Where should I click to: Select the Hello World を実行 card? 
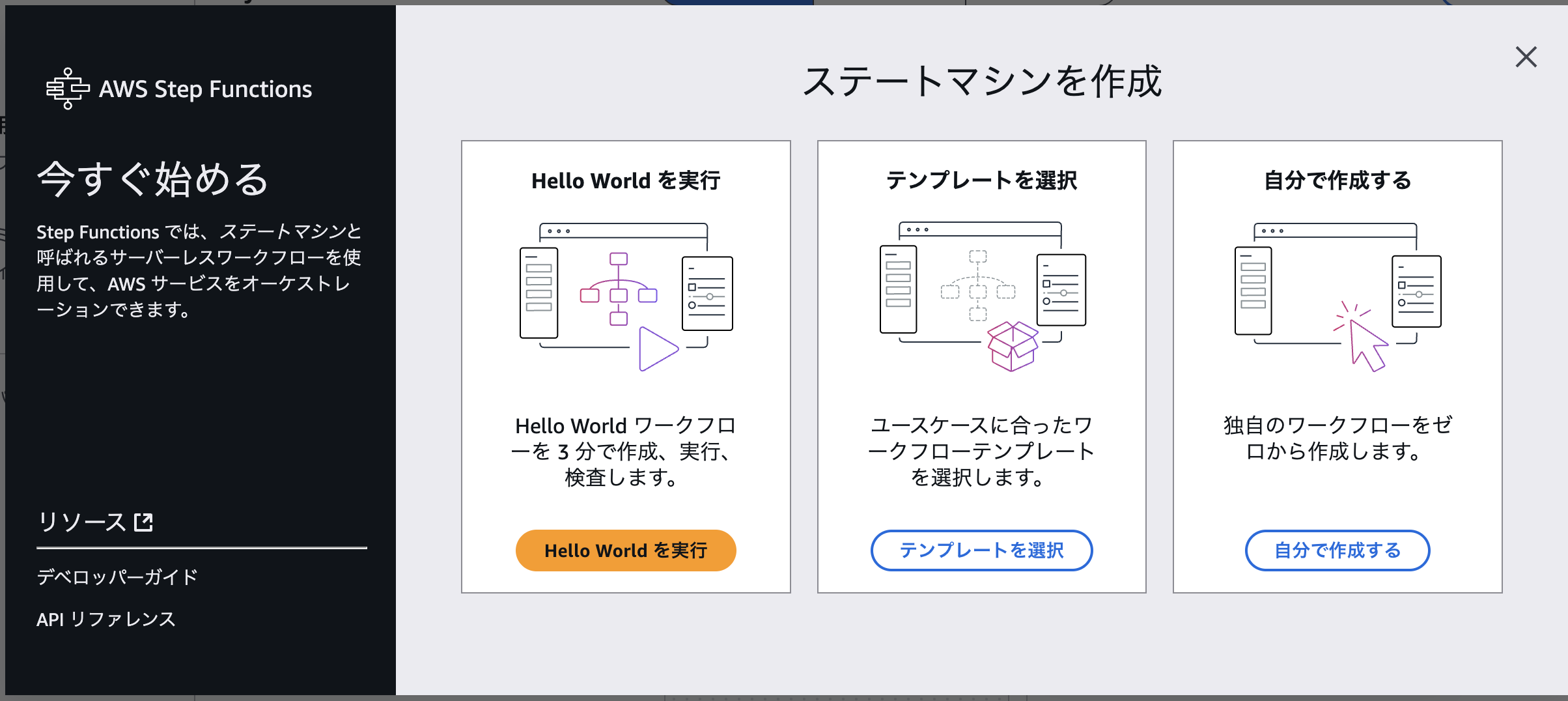pos(625,365)
